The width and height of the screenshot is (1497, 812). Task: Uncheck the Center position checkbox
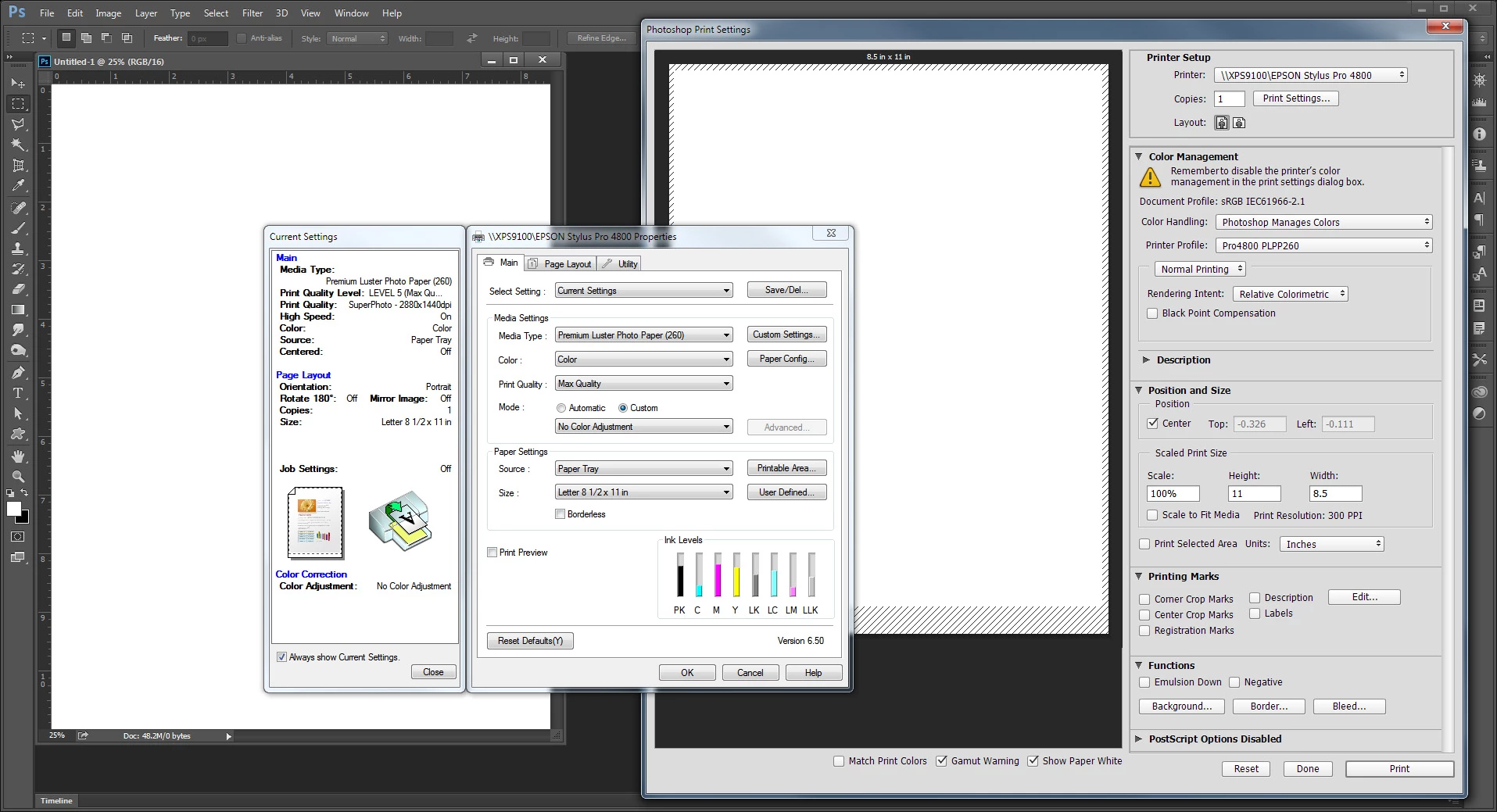[1152, 424]
